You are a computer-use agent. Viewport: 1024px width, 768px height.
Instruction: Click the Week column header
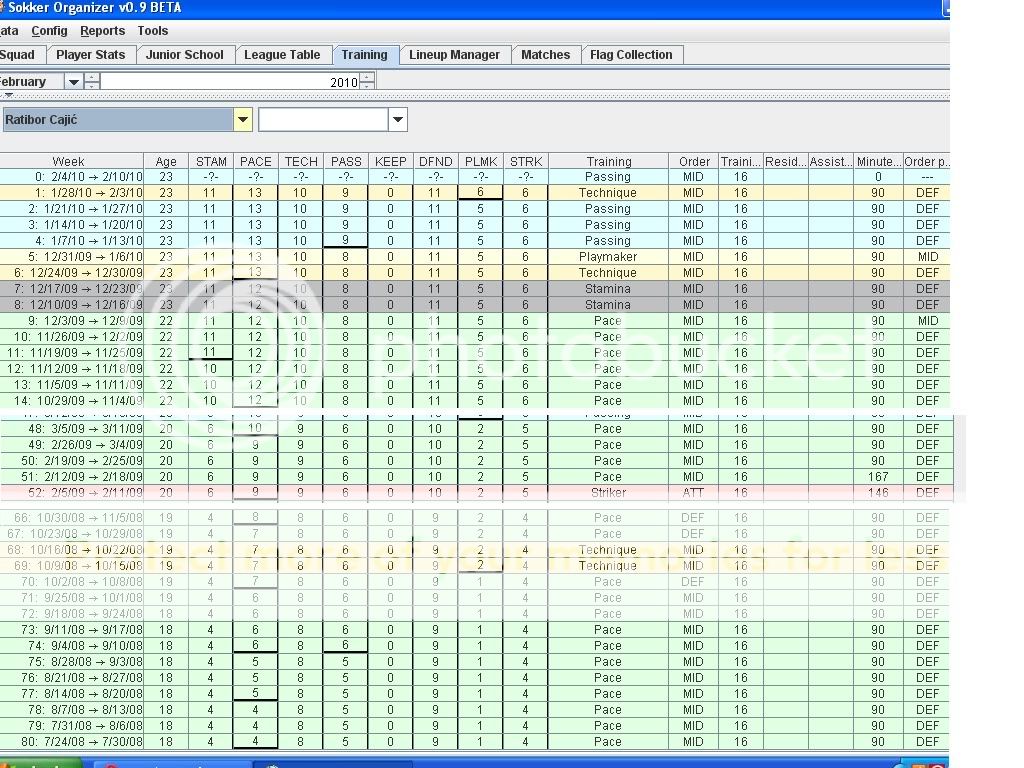[68, 161]
